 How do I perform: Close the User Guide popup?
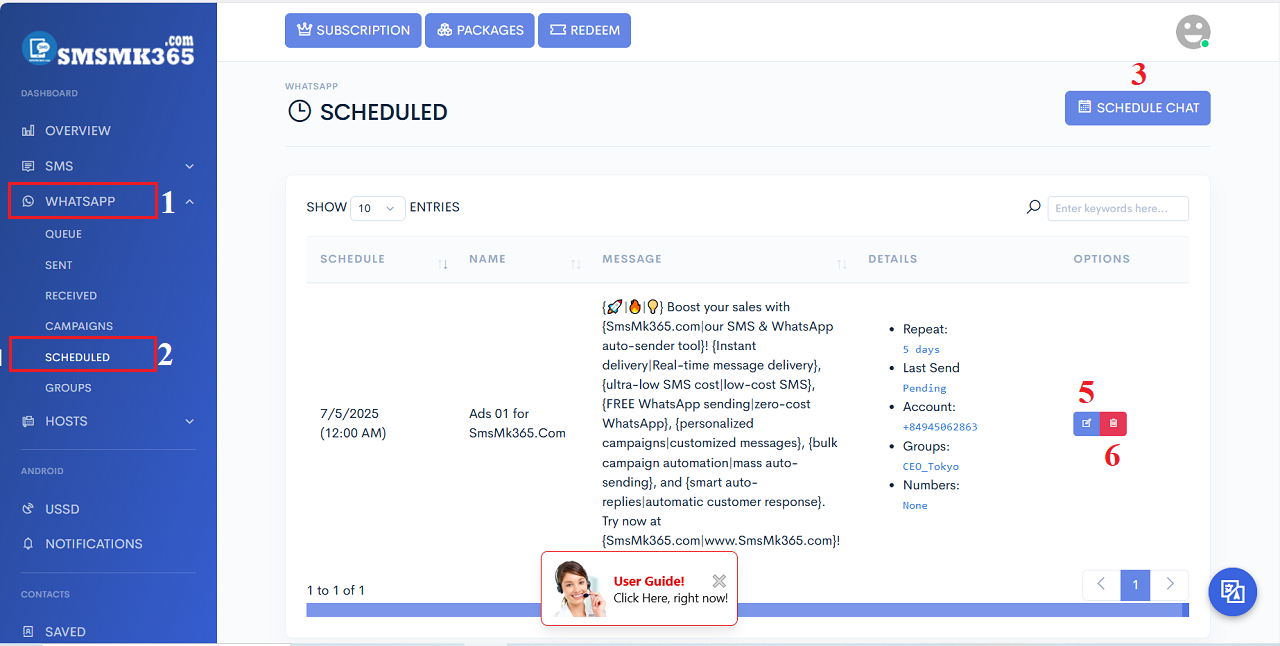tap(719, 581)
